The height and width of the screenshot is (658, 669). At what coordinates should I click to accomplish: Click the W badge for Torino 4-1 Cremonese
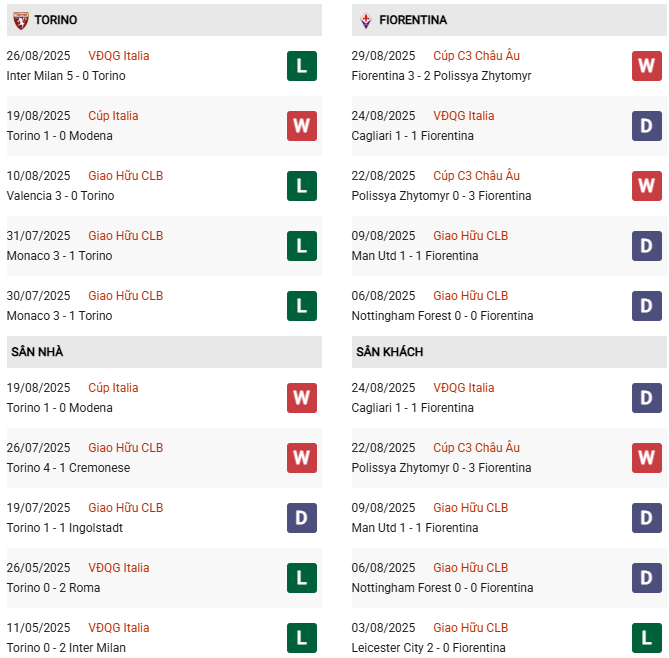click(x=301, y=458)
